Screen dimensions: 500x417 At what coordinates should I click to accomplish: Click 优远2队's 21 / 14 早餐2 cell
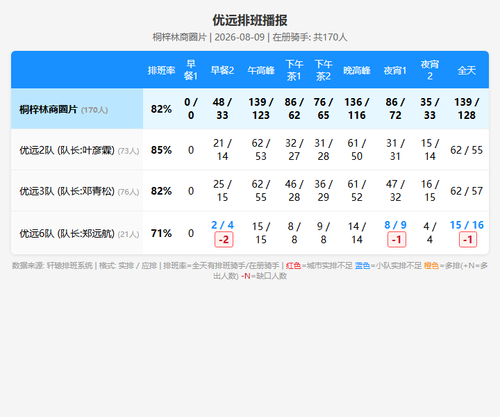pyautogui.click(x=222, y=150)
